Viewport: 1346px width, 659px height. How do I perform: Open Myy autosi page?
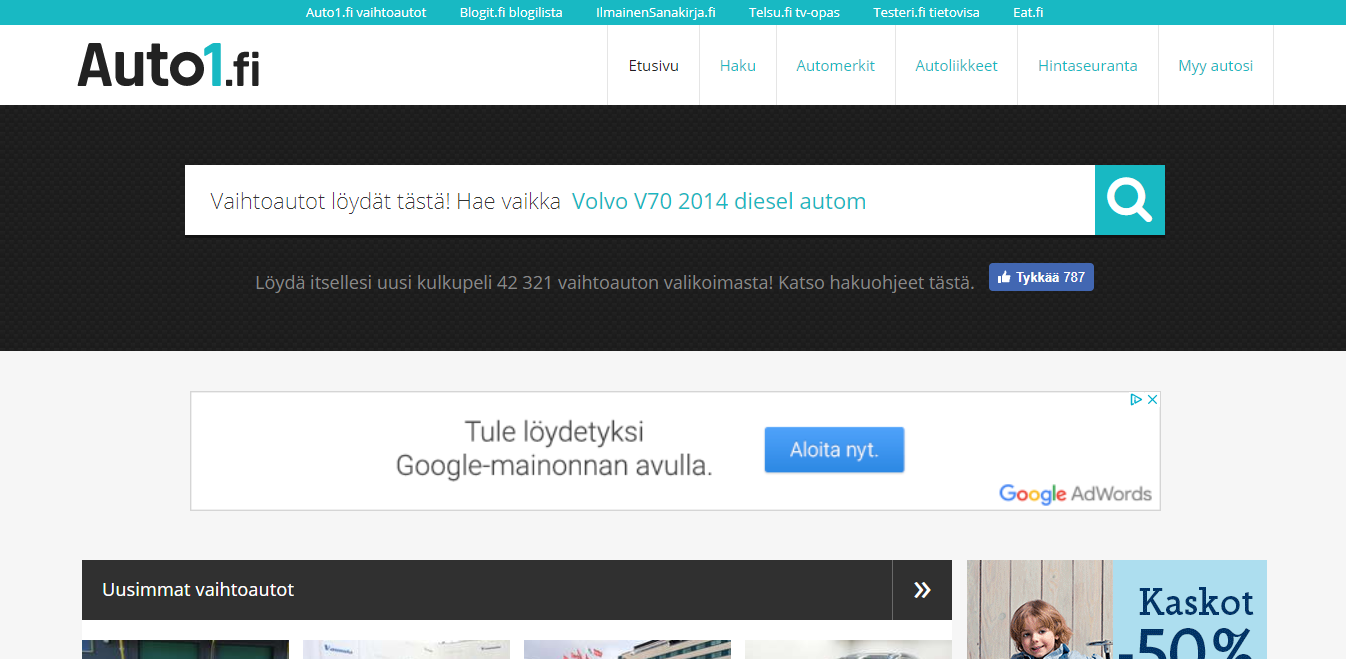(x=1216, y=66)
